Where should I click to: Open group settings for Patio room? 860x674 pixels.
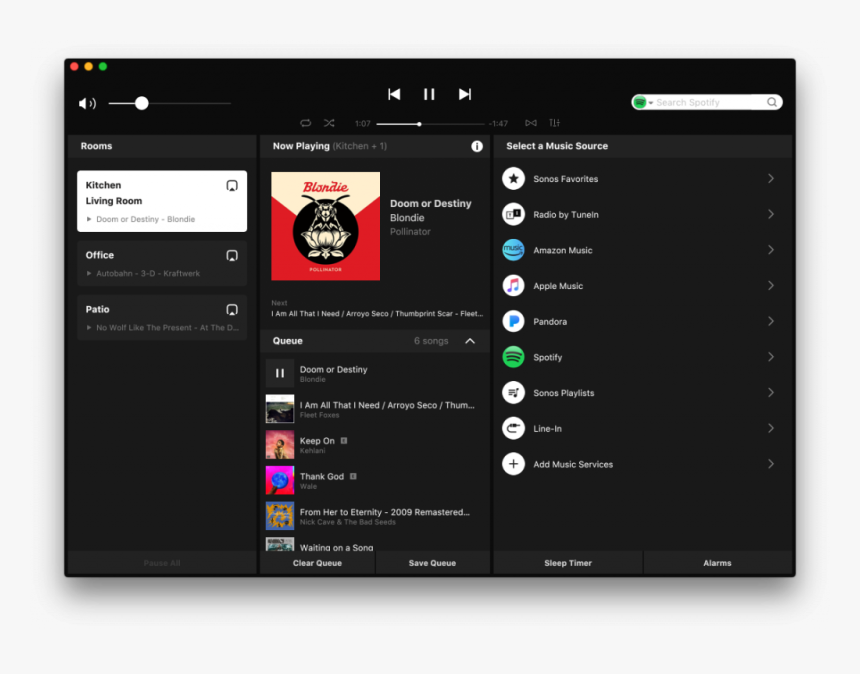(x=232, y=310)
